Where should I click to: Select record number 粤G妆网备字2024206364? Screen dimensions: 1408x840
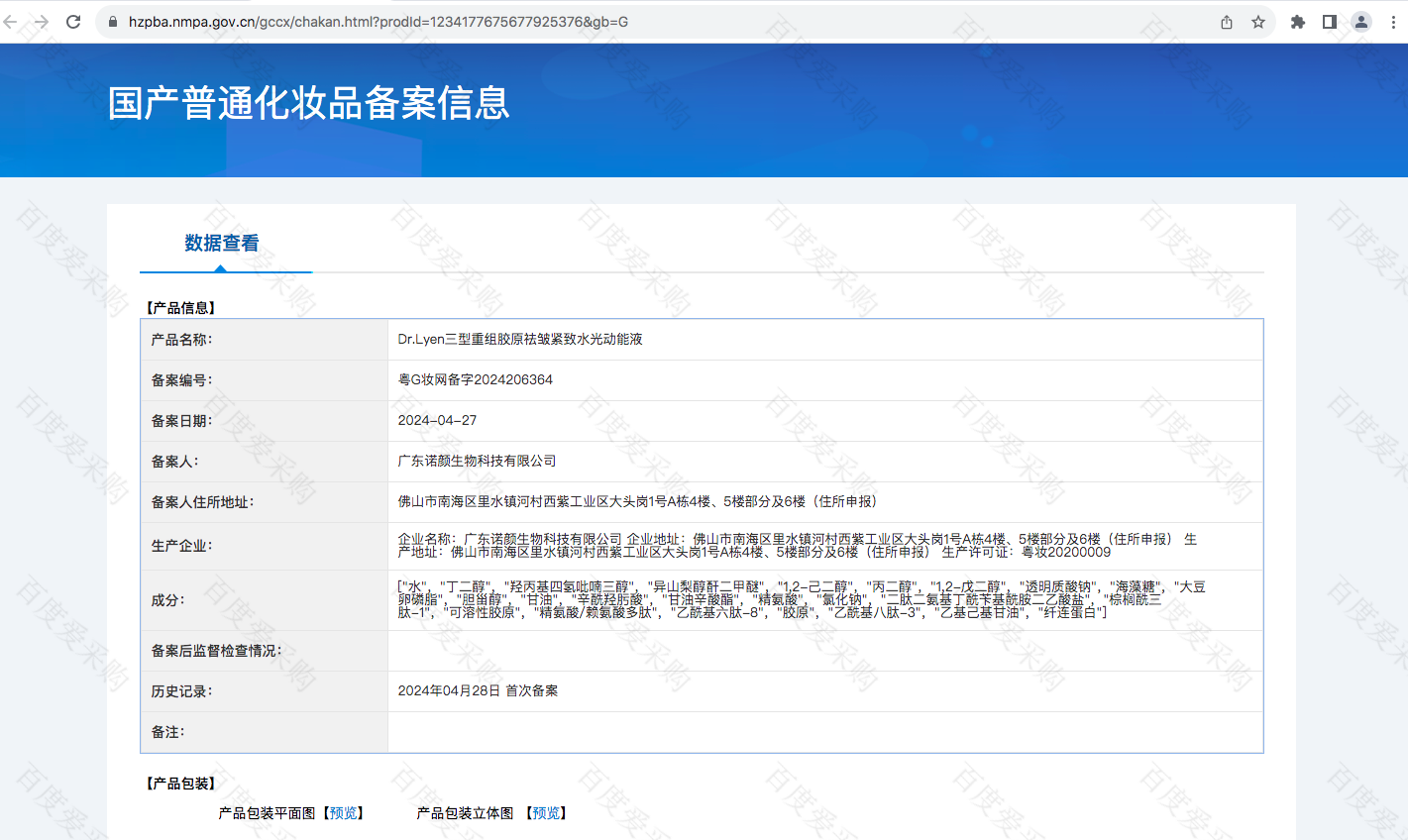point(476,379)
